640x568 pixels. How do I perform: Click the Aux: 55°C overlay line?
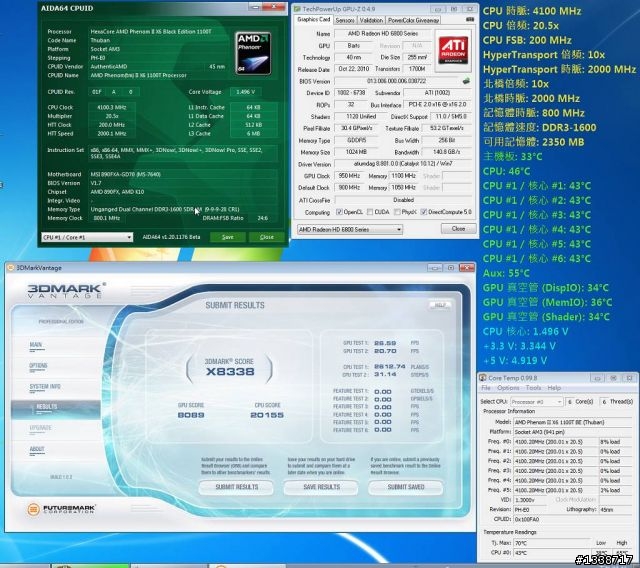506,273
